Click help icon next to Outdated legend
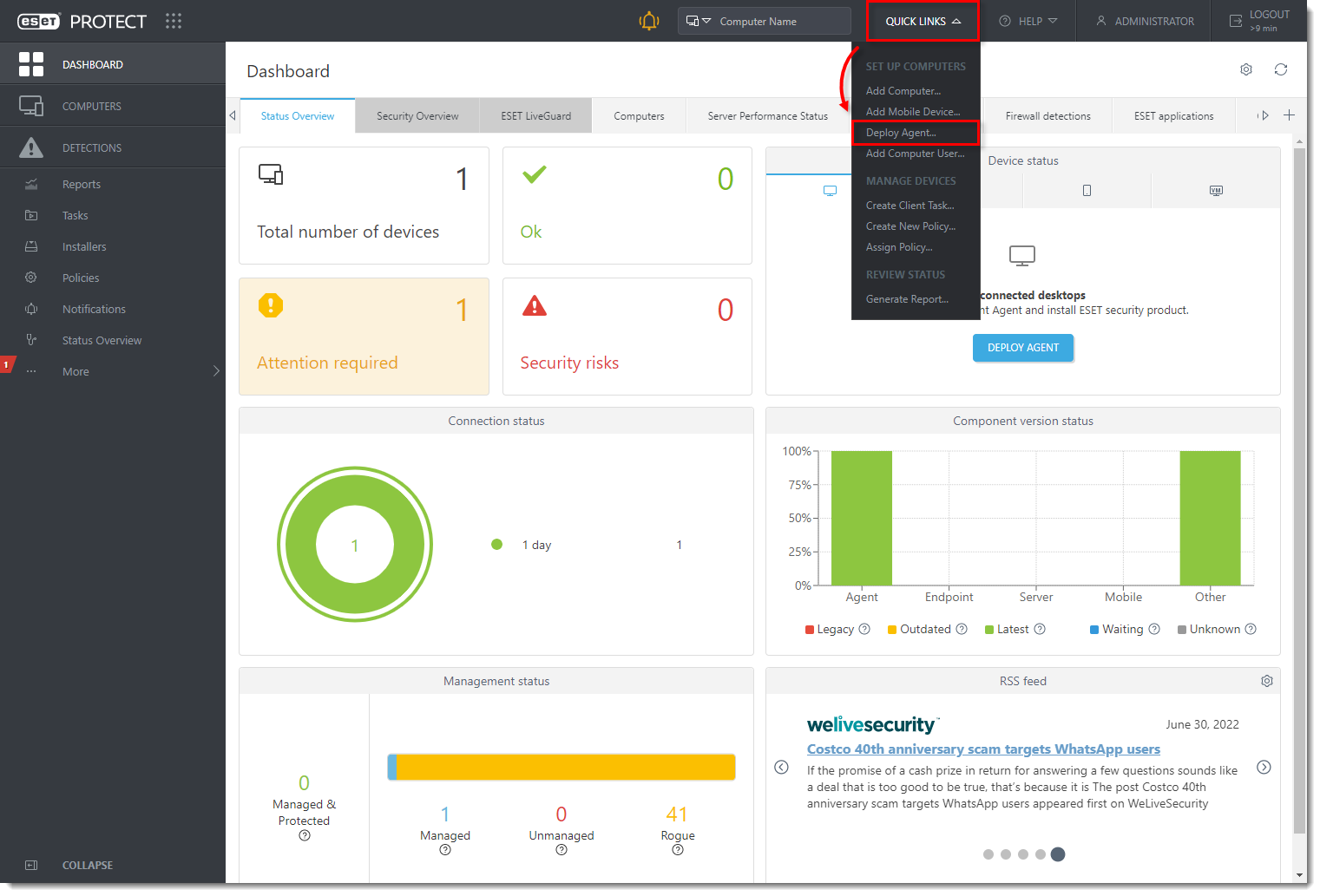 point(962,629)
